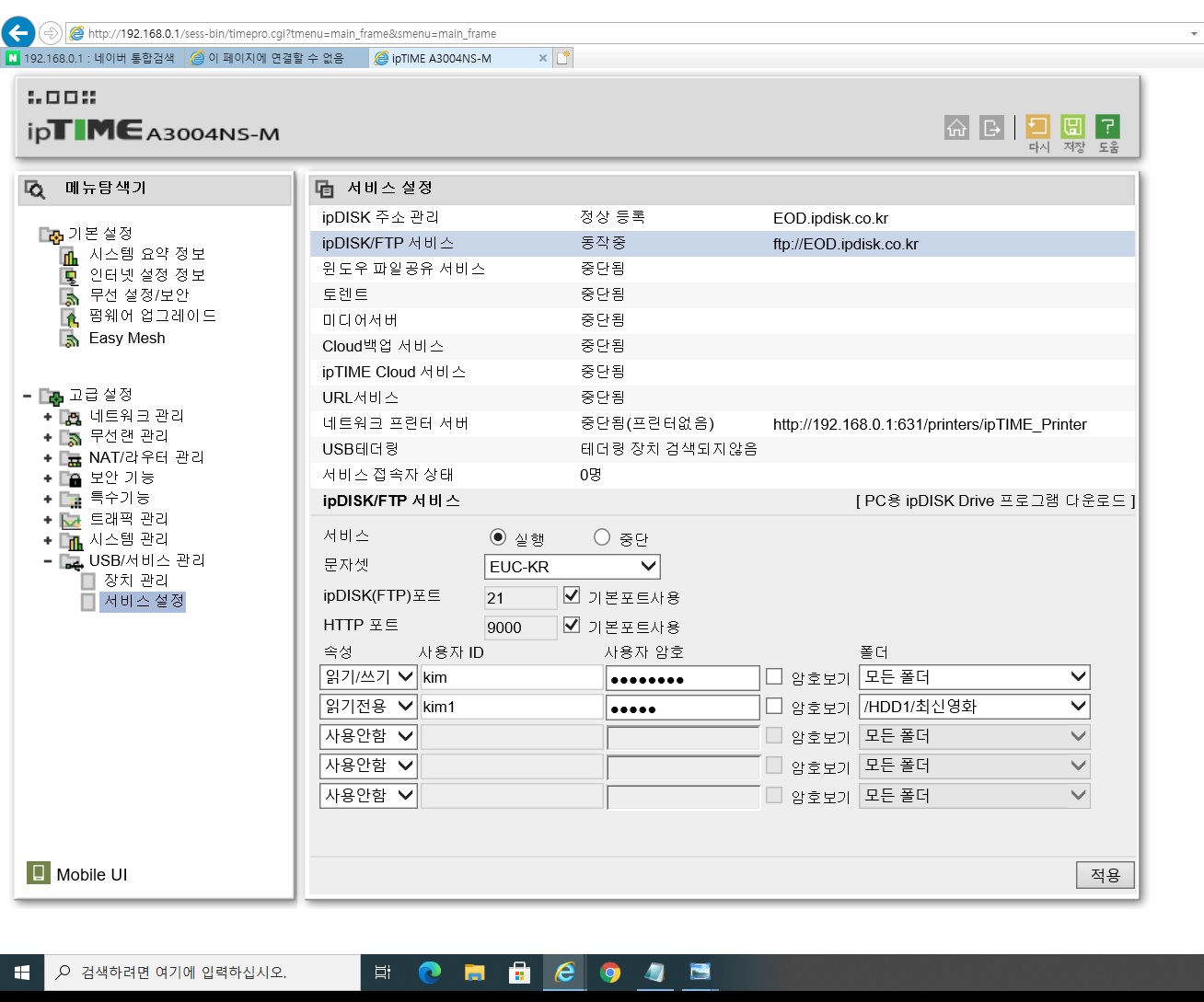Click the Easy Mesh icon
The image size is (1204, 1002).
pos(70,339)
